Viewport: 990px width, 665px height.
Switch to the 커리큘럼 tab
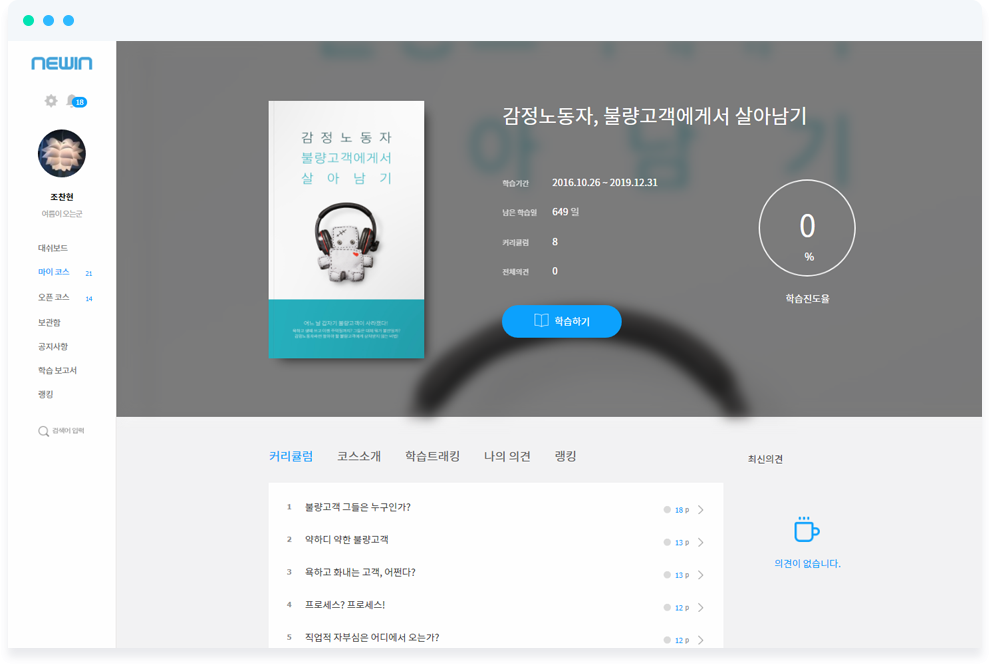click(x=290, y=456)
